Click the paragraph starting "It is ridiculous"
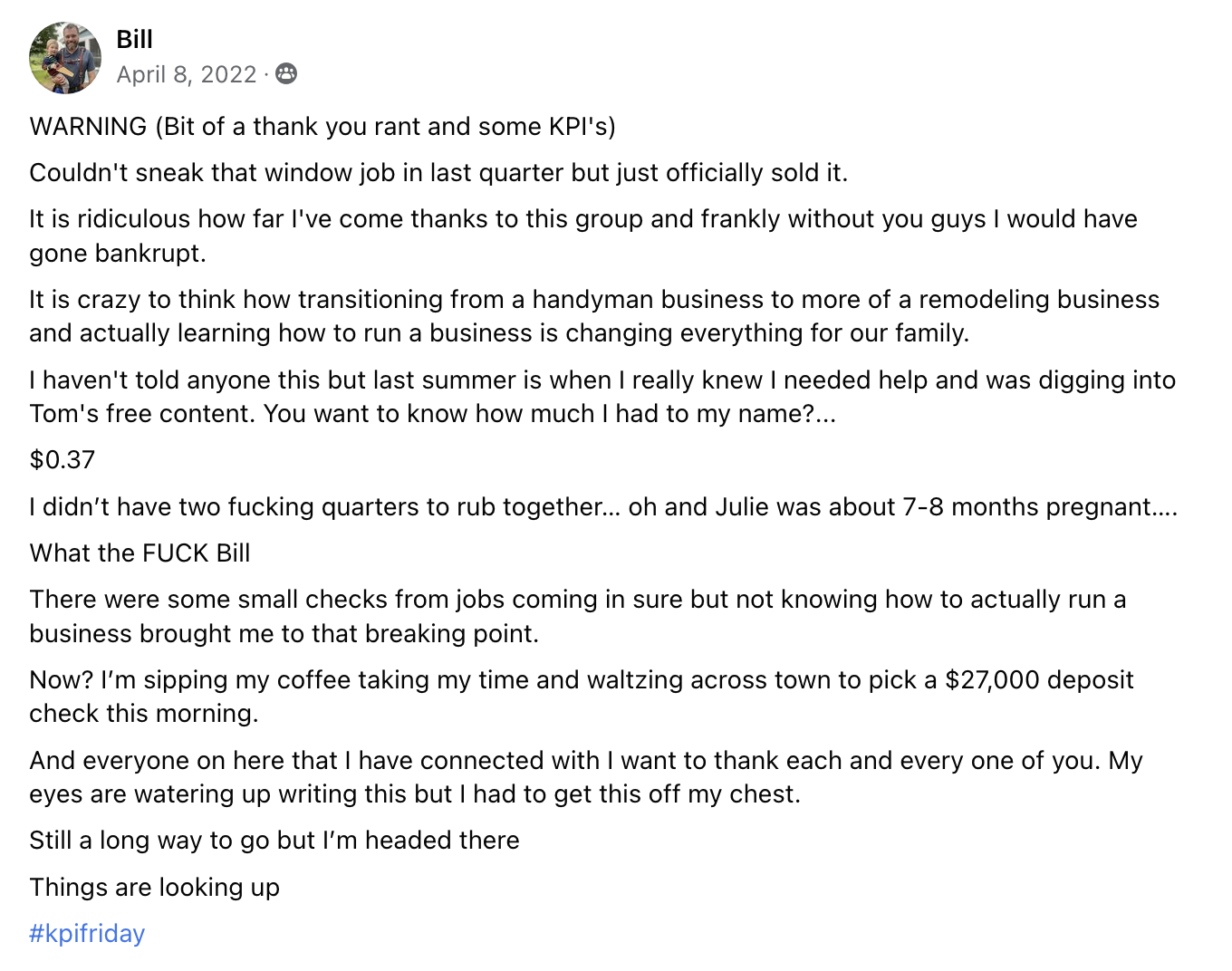The image size is (1232, 971). tap(582, 219)
